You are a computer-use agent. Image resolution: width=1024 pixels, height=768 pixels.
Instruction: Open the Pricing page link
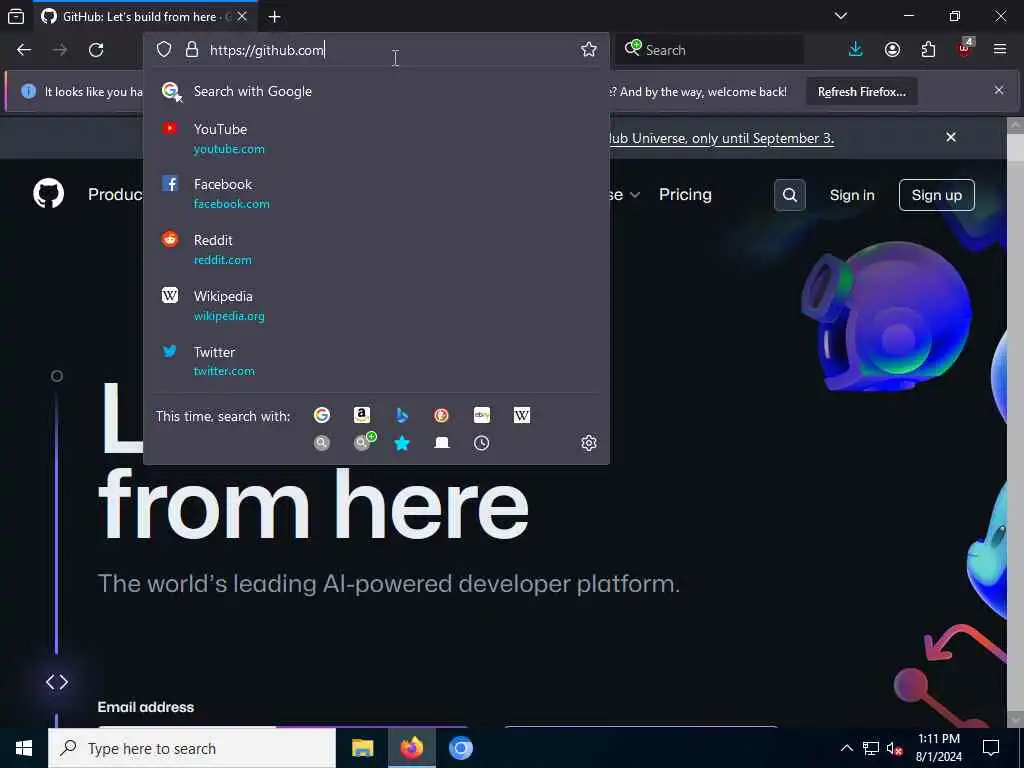pos(685,195)
